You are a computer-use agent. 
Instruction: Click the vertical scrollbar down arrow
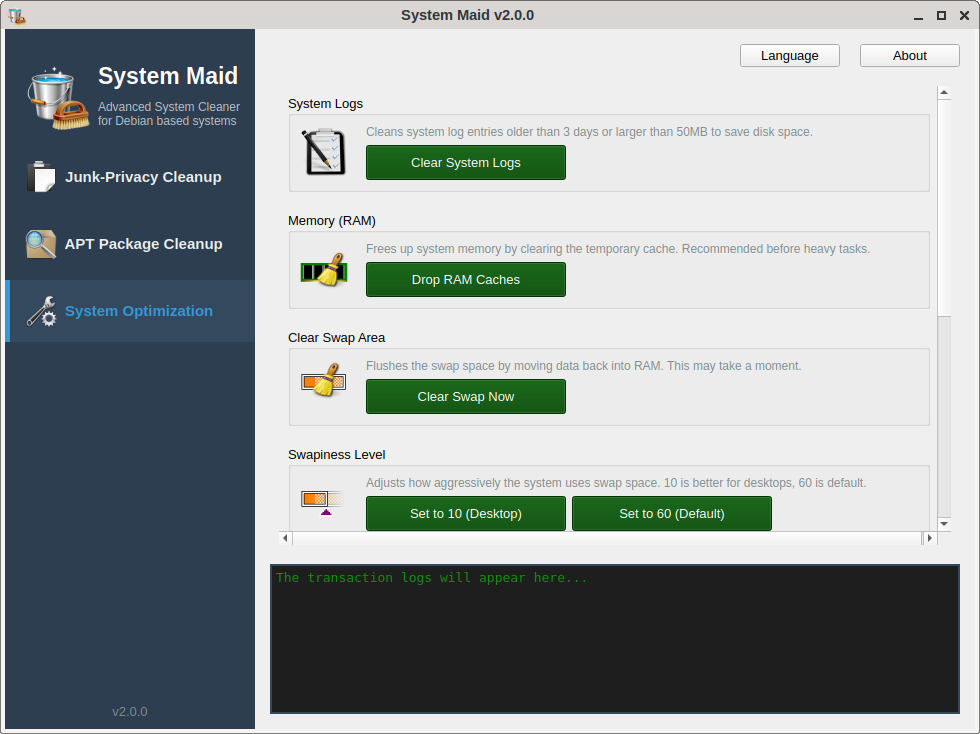click(943, 523)
